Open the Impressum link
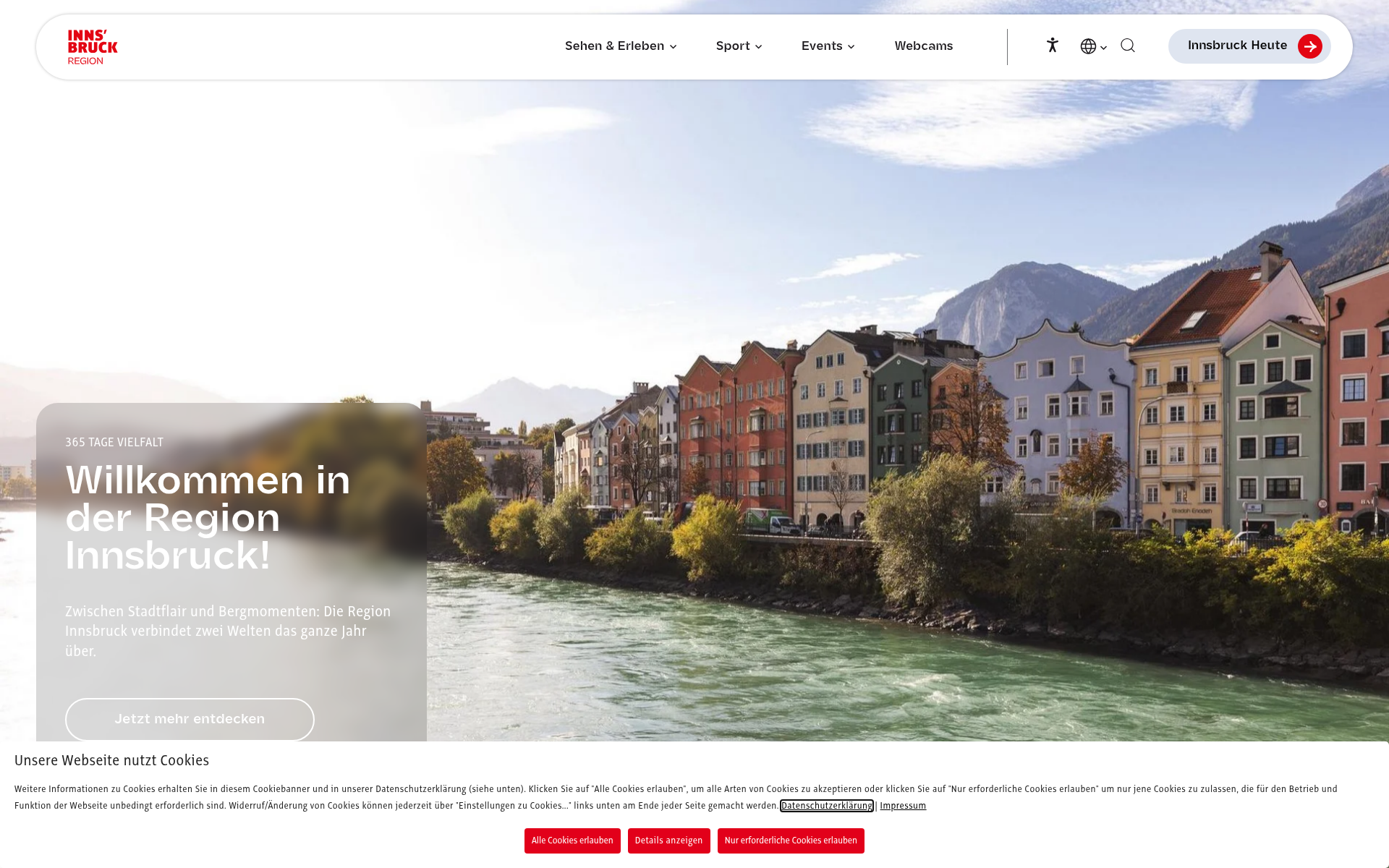Screen dimensions: 1389x868 [x=903, y=806]
